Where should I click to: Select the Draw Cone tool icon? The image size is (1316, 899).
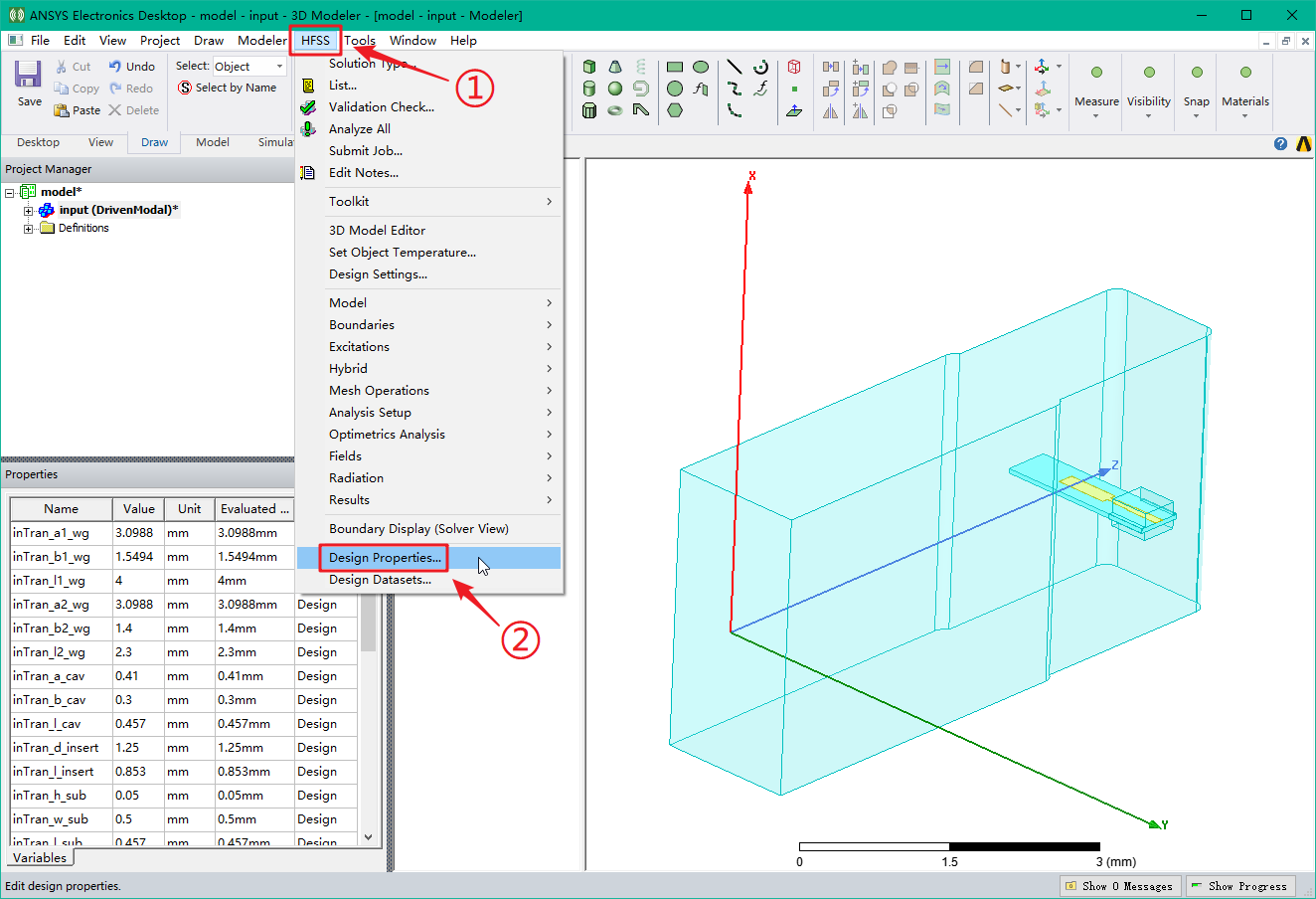615,67
